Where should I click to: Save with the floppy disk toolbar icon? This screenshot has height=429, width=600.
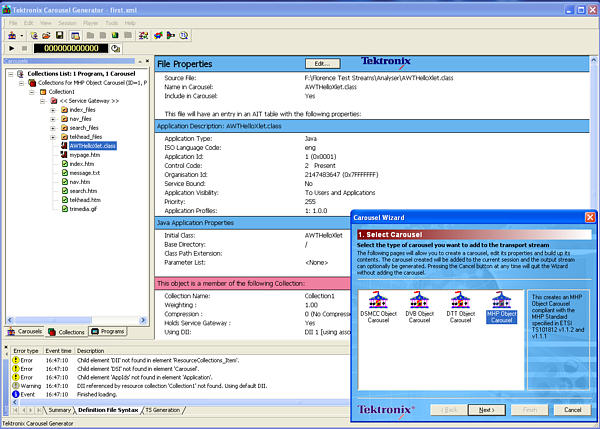coord(59,36)
